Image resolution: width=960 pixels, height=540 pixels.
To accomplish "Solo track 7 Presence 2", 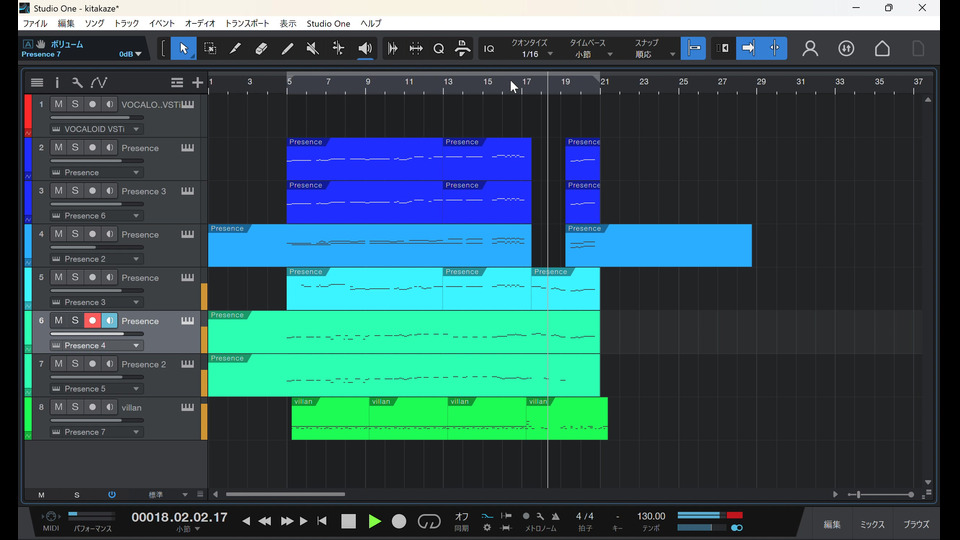I will [75, 364].
